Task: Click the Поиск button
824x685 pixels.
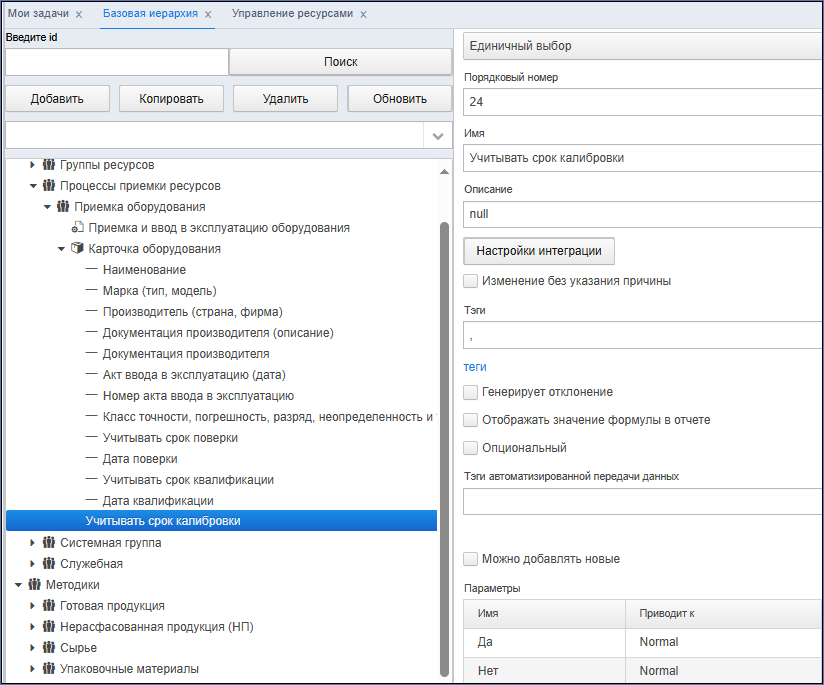Action: click(341, 62)
